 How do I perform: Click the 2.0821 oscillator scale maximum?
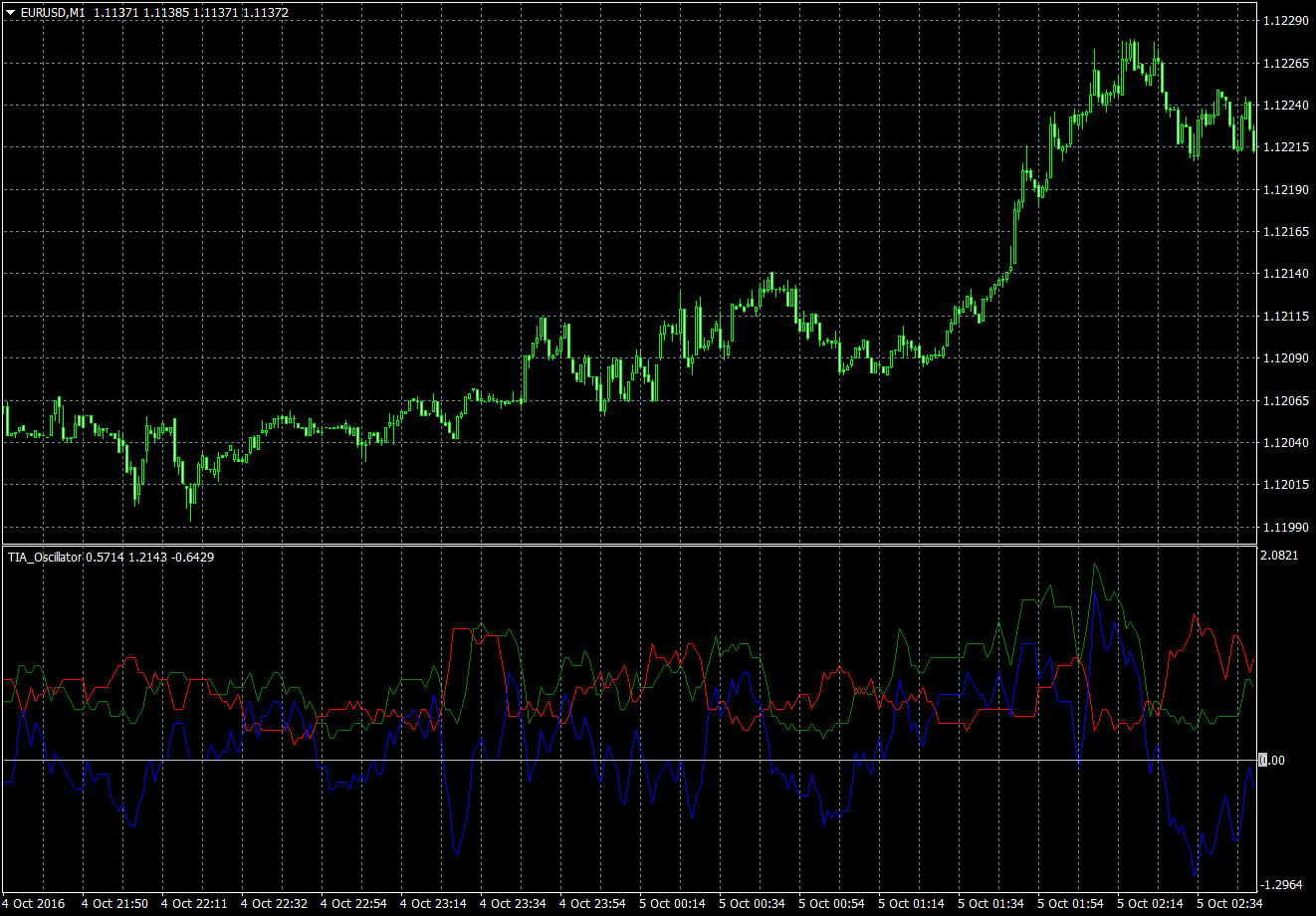[x=1280, y=556]
